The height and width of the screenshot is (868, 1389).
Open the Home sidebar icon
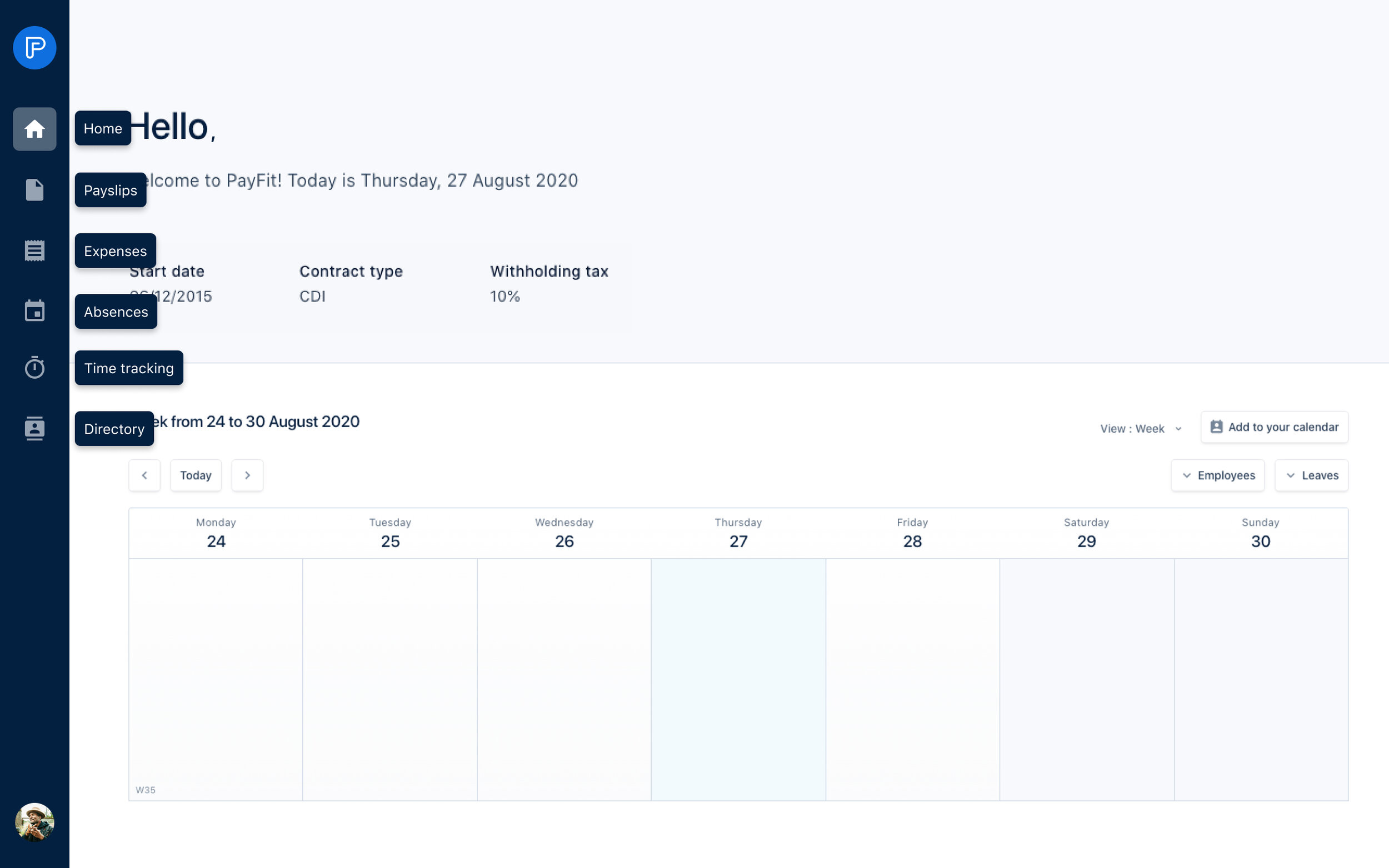pyautogui.click(x=34, y=129)
